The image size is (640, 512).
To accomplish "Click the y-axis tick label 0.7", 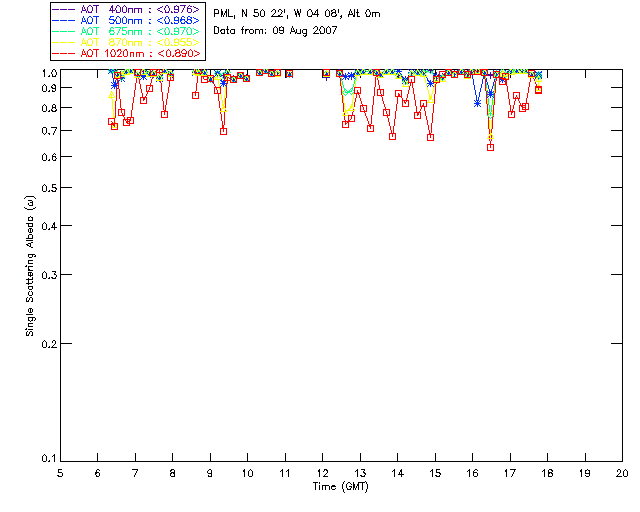I will tap(49, 131).
